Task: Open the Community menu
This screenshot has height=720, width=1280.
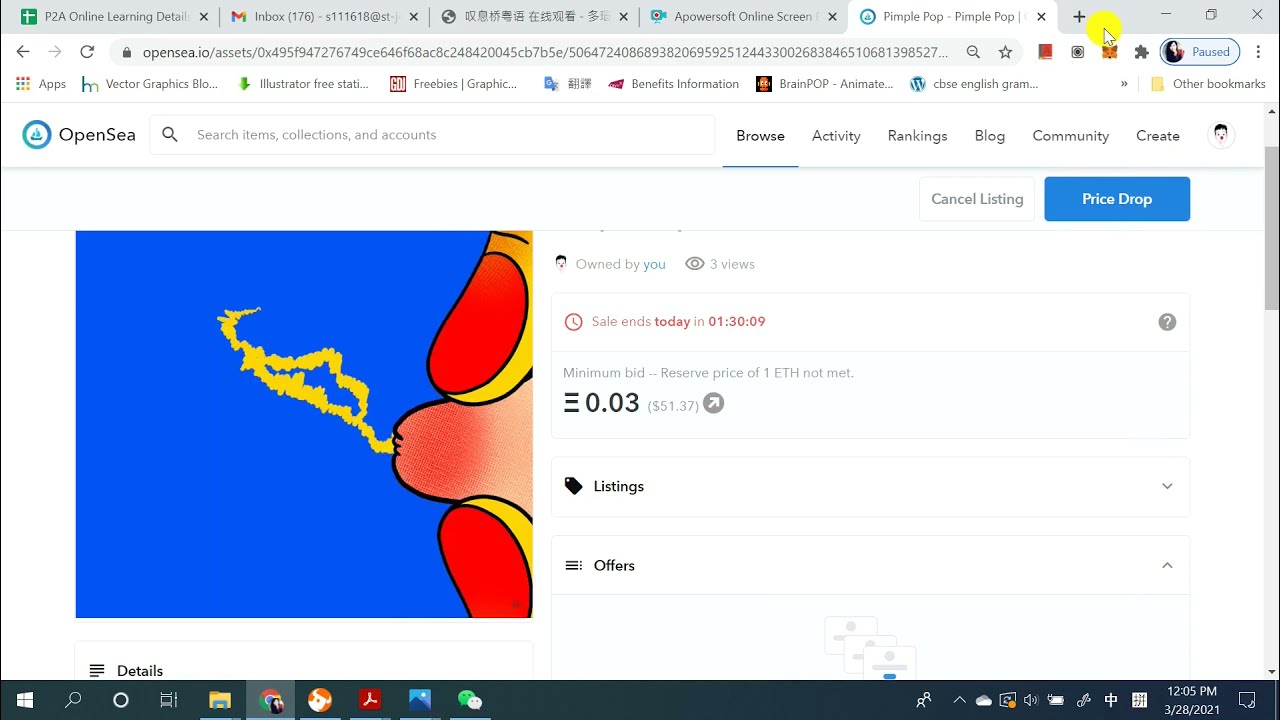Action: 1070,136
